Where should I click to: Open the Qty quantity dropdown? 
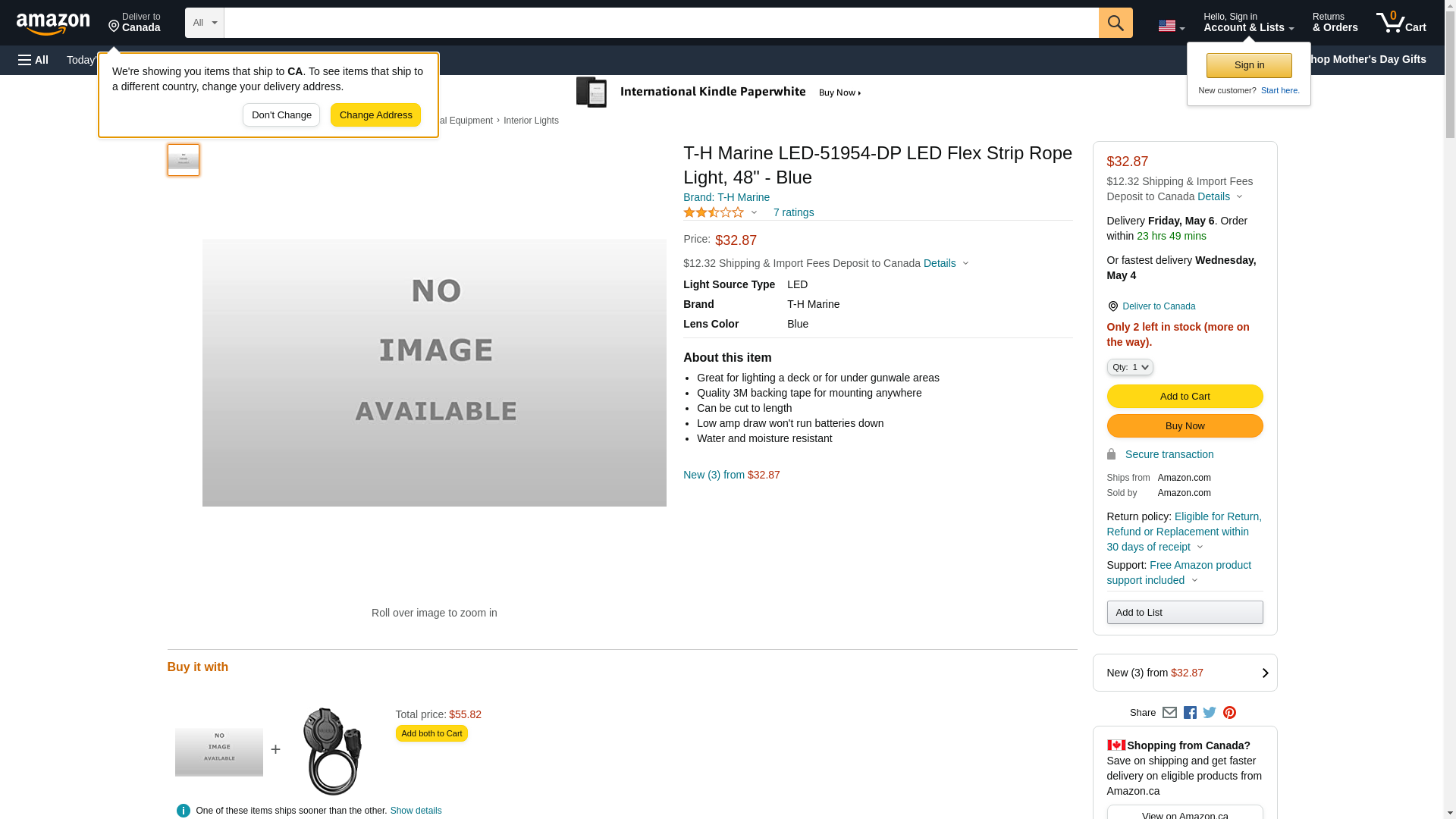click(1129, 367)
